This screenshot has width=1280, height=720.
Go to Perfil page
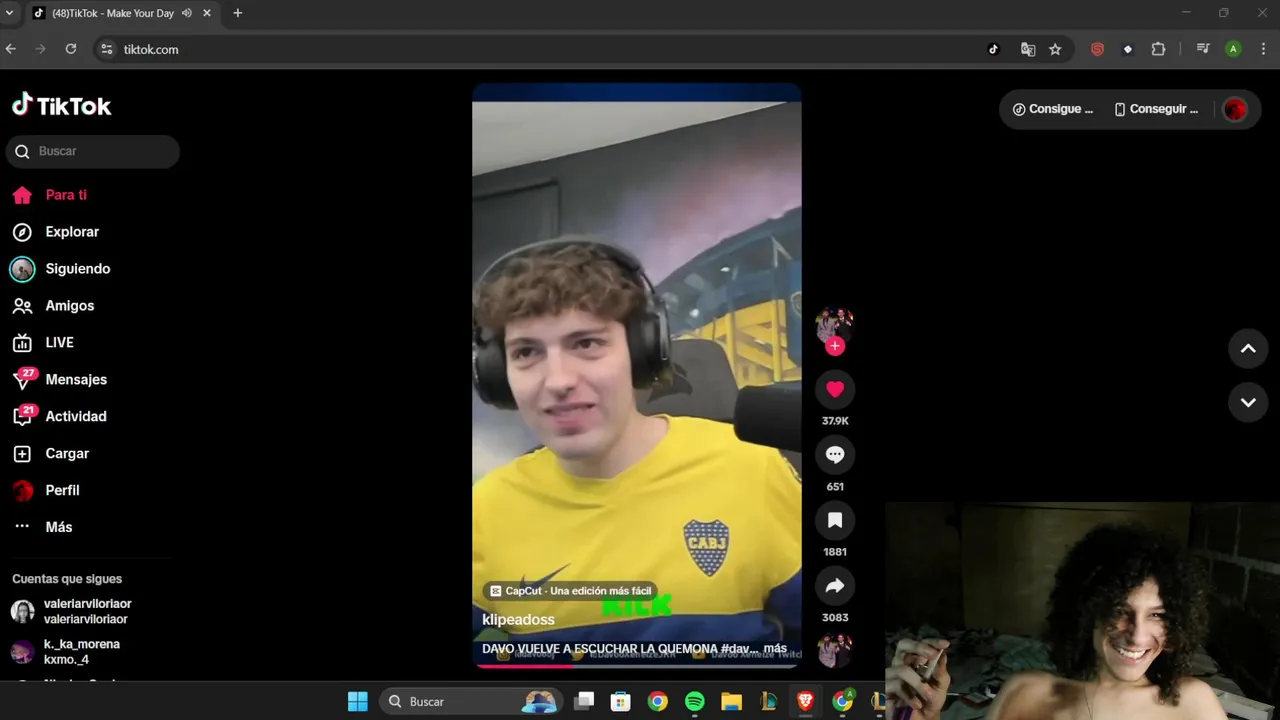pos(62,490)
